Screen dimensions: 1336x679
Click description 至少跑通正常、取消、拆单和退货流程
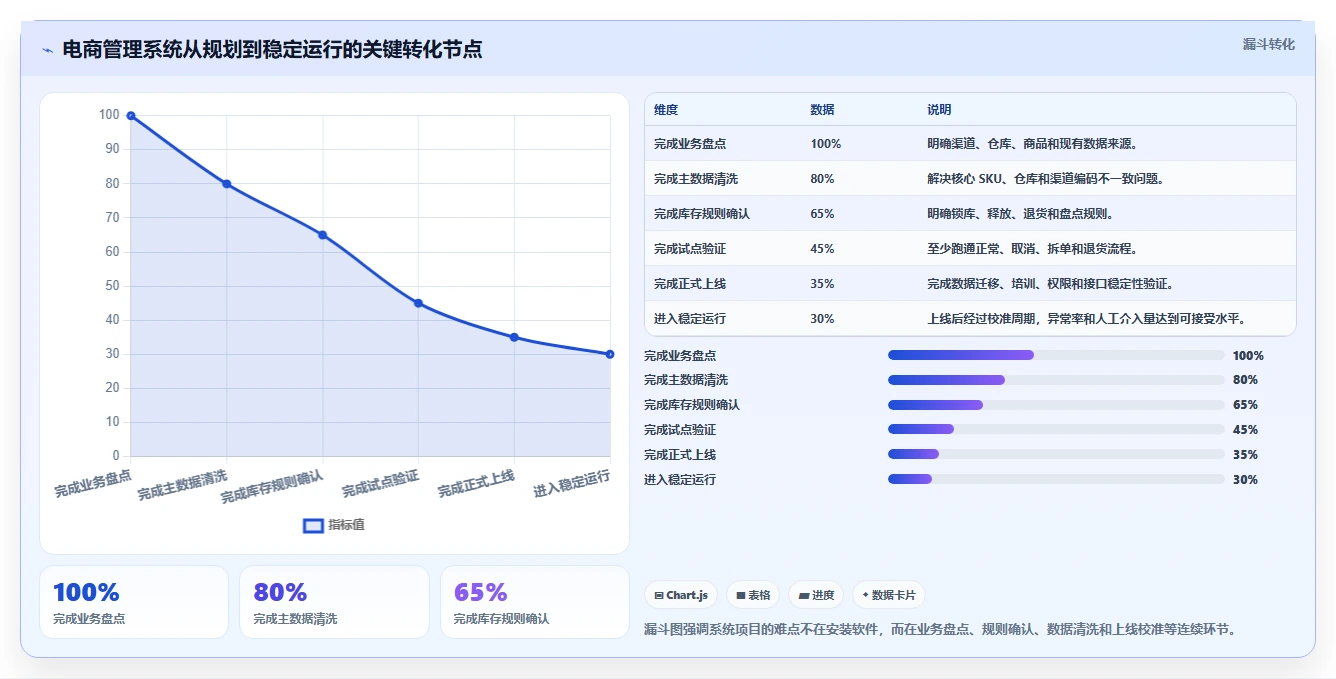tap(1032, 249)
